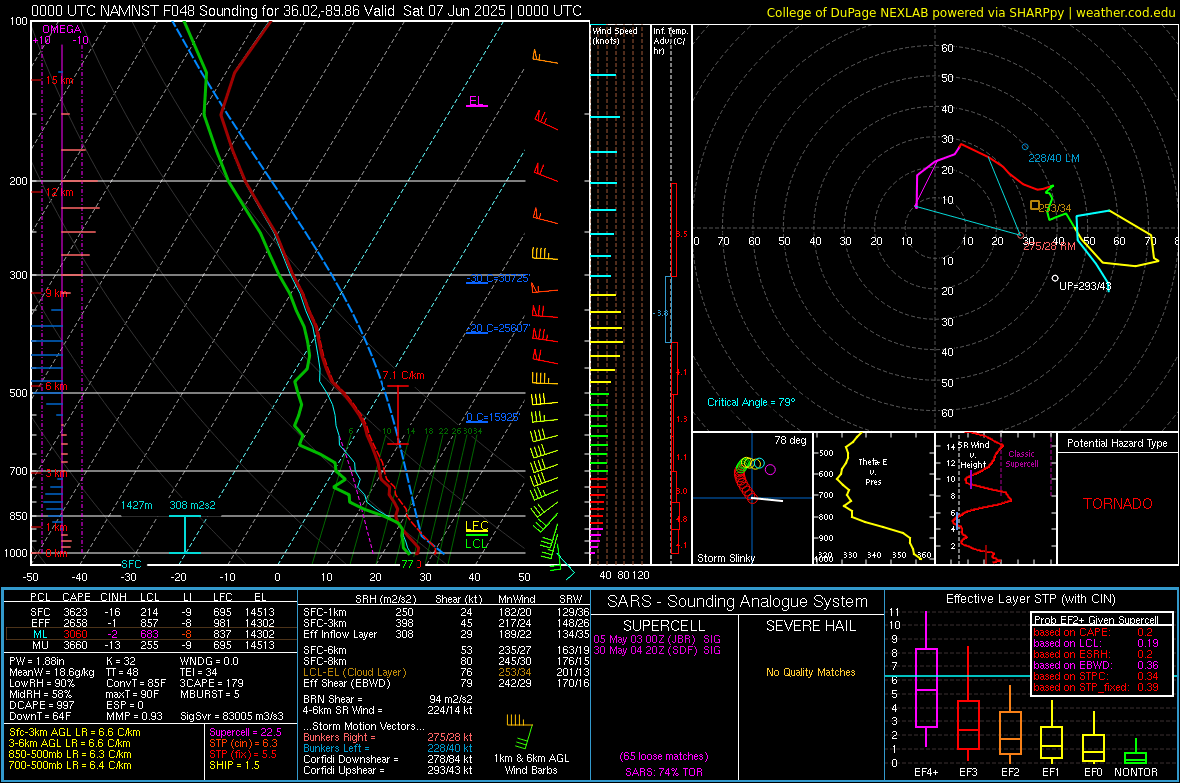This screenshot has height=783, width=1180.
Task: Click the green LCL label on skew-T
Action: (476, 543)
